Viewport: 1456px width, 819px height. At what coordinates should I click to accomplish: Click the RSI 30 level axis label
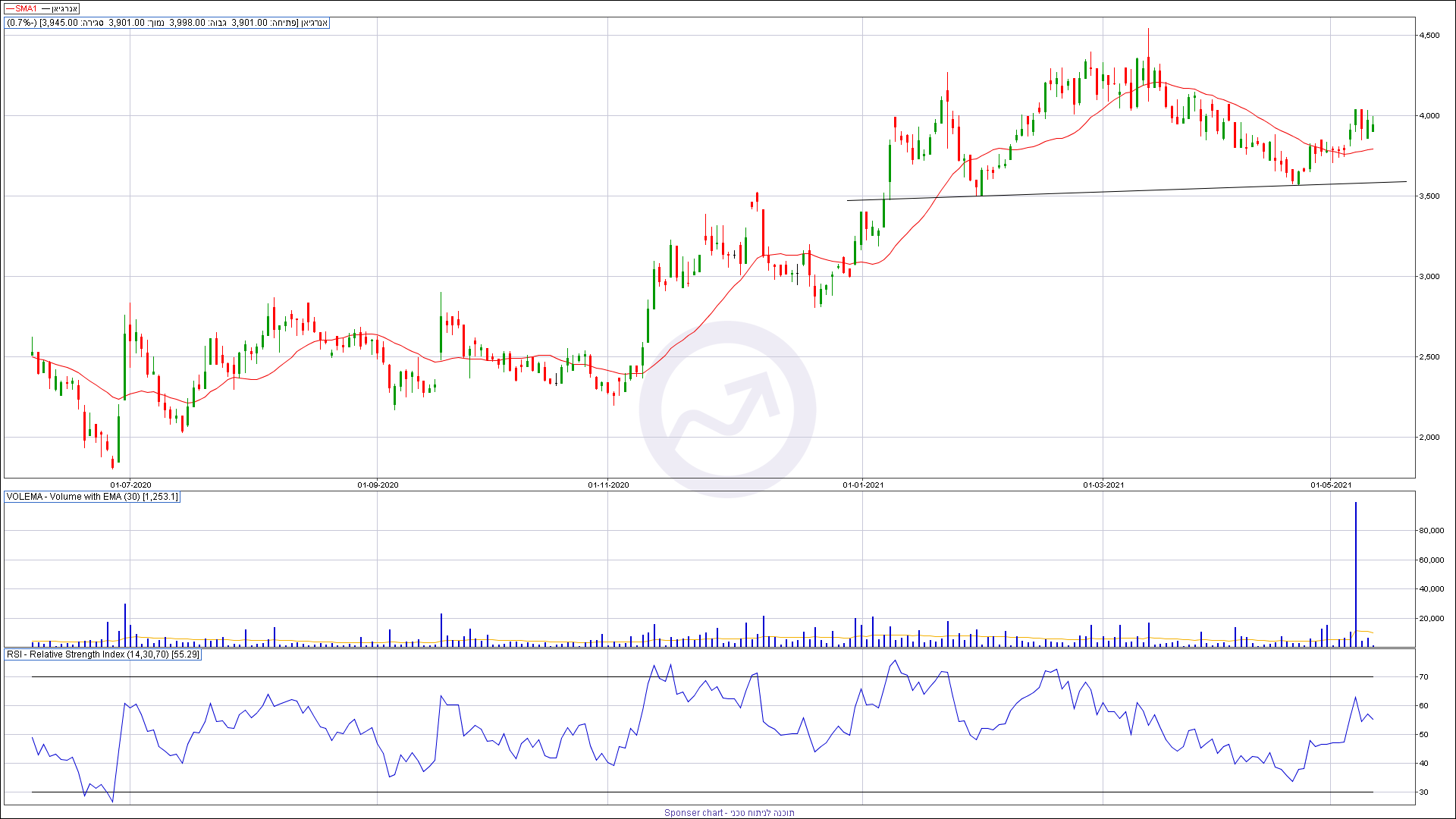pyautogui.click(x=1424, y=792)
